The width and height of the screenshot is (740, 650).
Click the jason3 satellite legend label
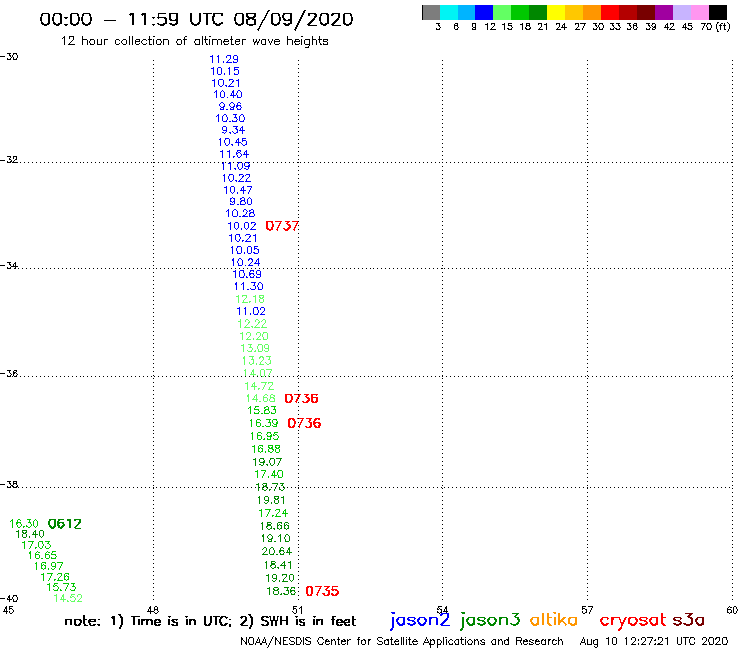click(x=490, y=620)
